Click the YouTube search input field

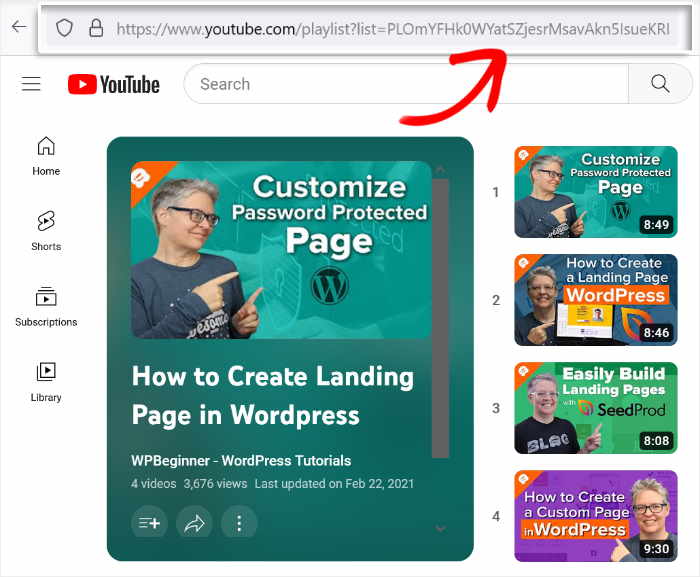405,84
